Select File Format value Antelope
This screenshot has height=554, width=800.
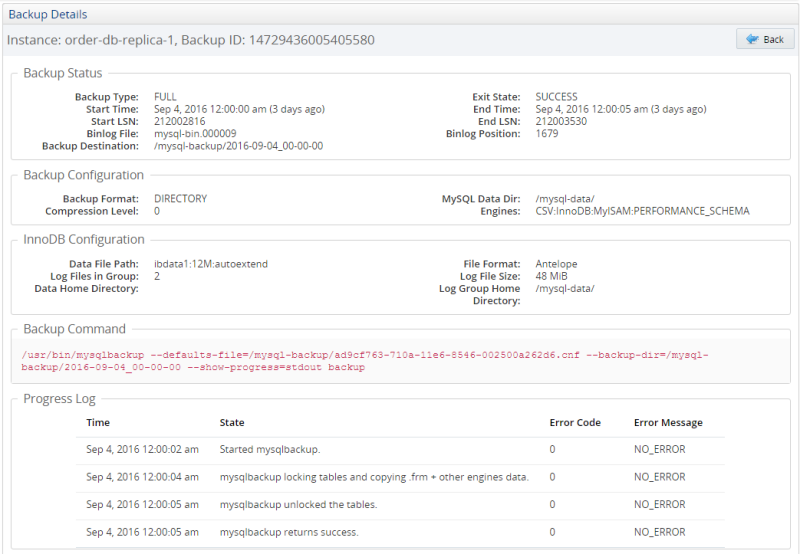(556, 264)
